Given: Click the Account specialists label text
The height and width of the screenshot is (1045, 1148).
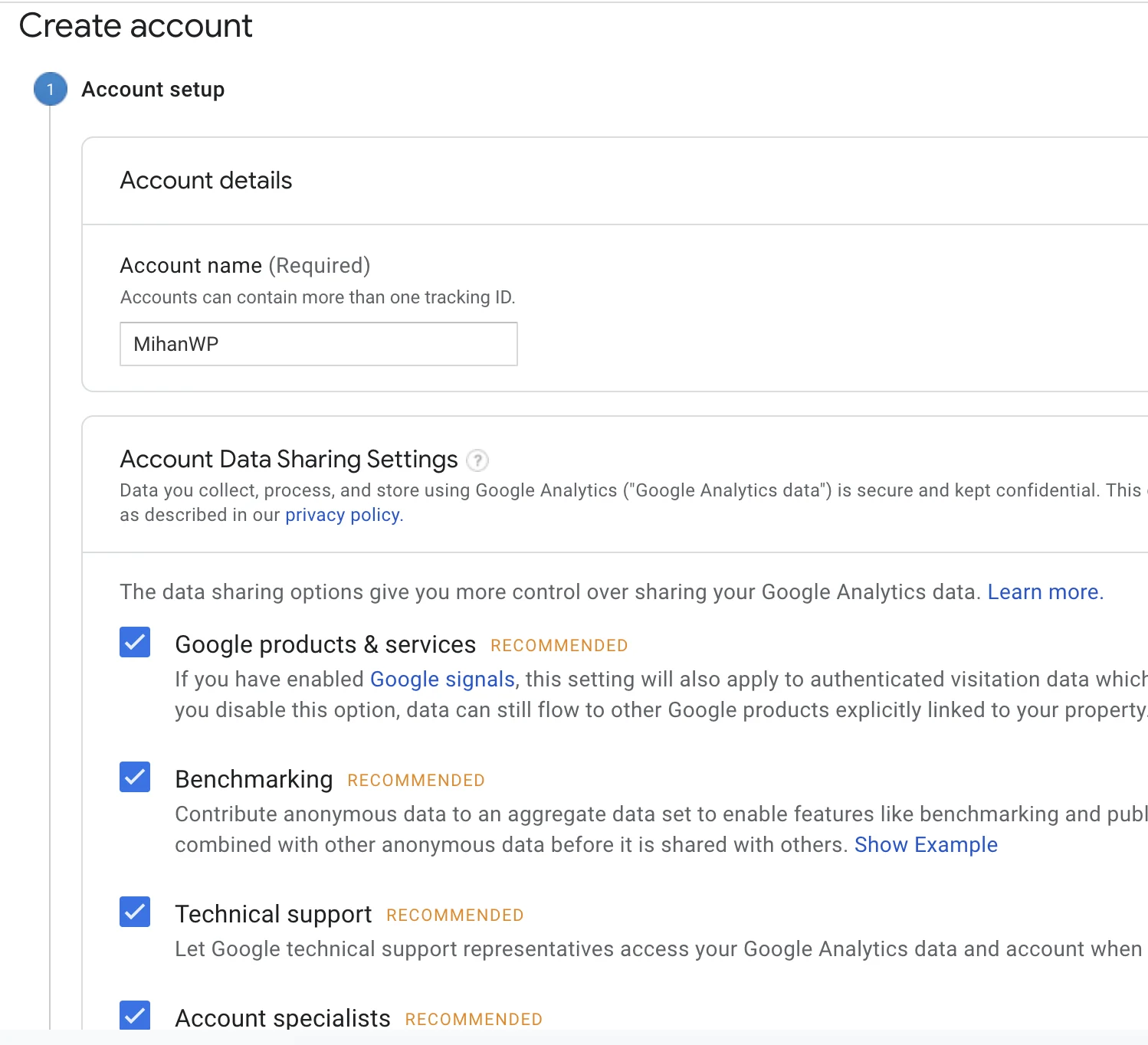Looking at the screenshot, I should click(x=283, y=1018).
